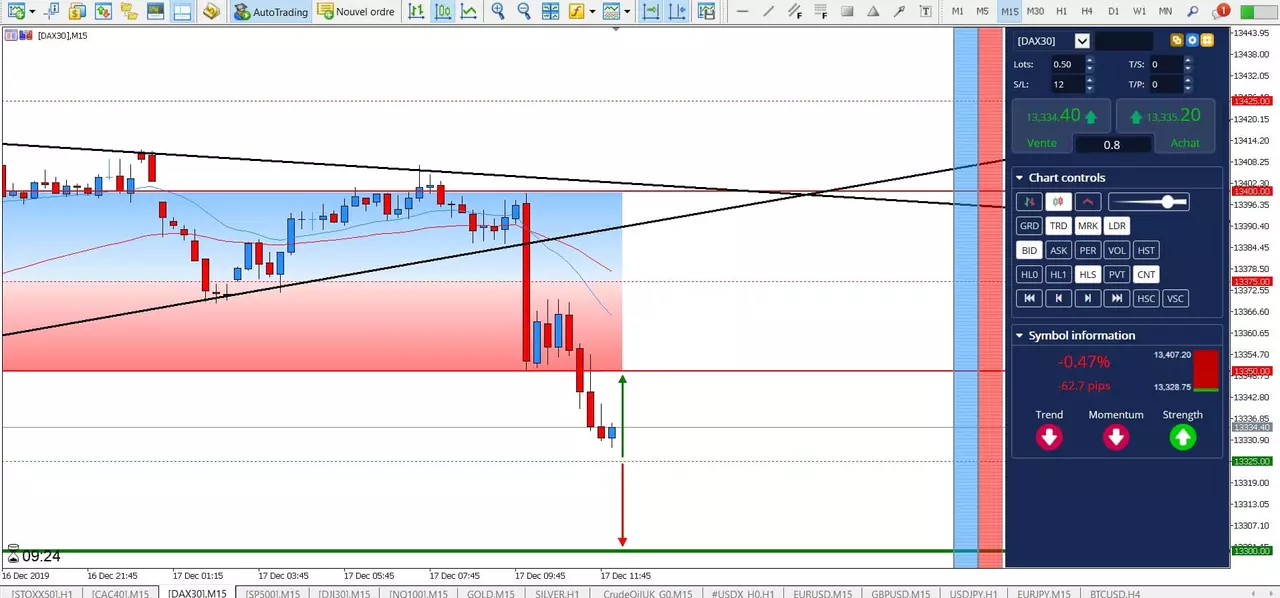Screen dimensions: 1280x598
Task: Open the Market Watch toolbar icon
Action: tap(76, 12)
